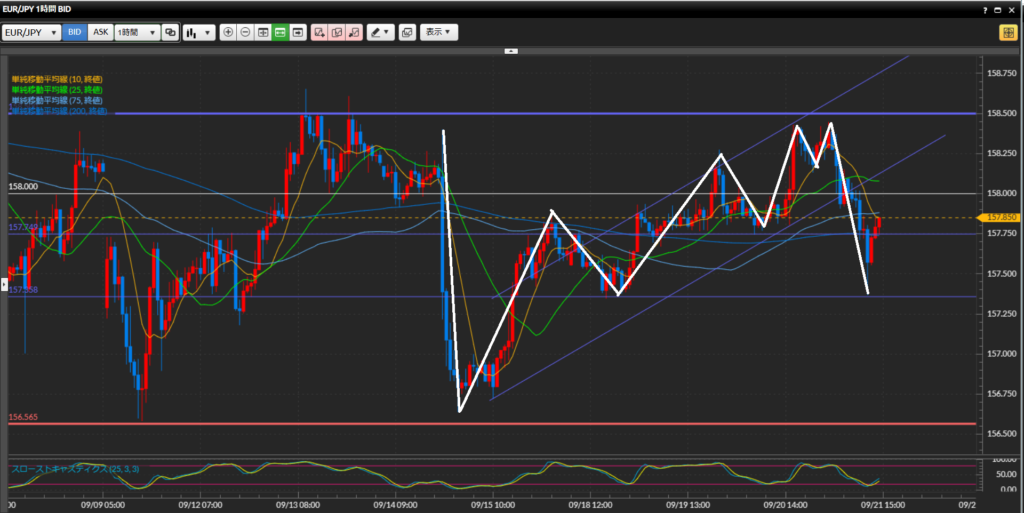This screenshot has width=1024, height=513.
Task: Select the 単純移動平均線 (10, 終値) indicator label
Action: [x=56, y=79]
